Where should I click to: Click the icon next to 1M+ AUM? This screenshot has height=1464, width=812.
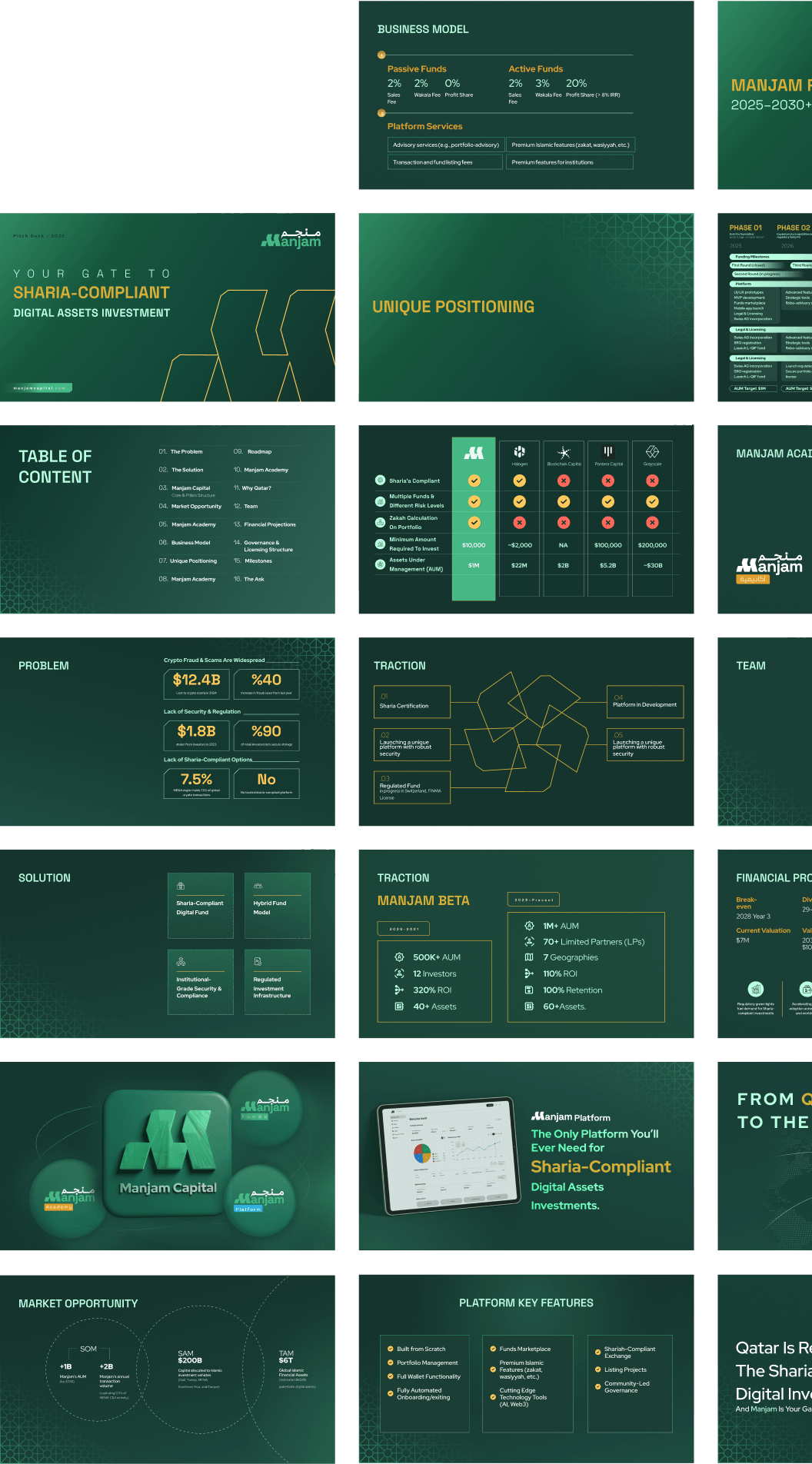coord(529,926)
